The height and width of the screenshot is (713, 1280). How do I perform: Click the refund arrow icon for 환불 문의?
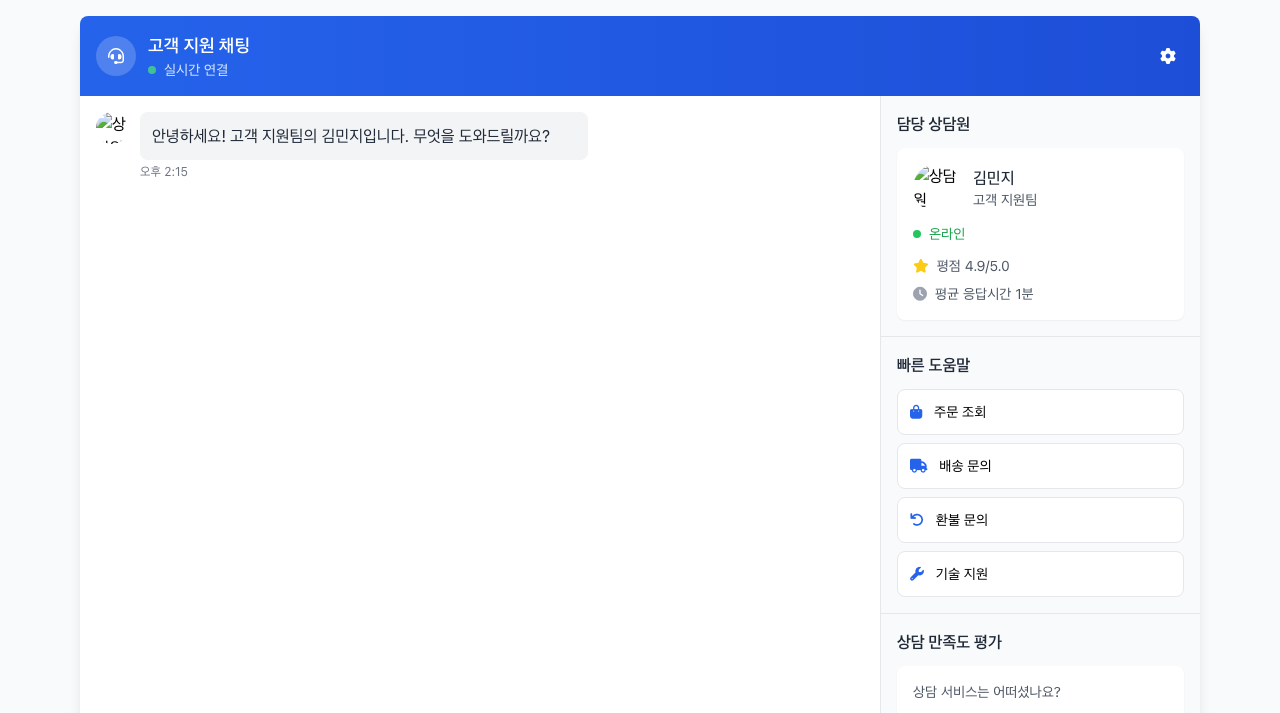[917, 520]
